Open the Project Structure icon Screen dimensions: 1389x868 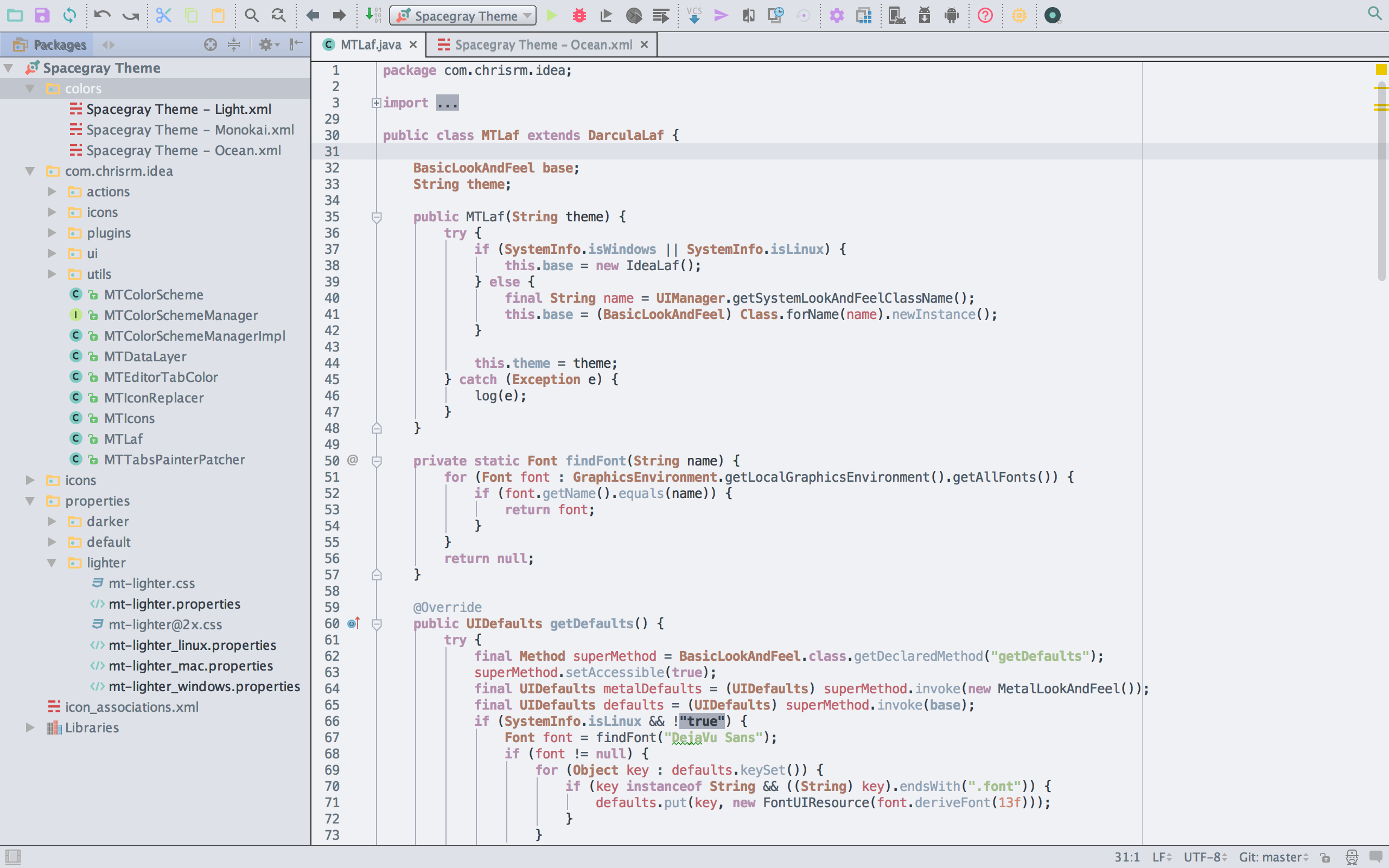(864, 16)
